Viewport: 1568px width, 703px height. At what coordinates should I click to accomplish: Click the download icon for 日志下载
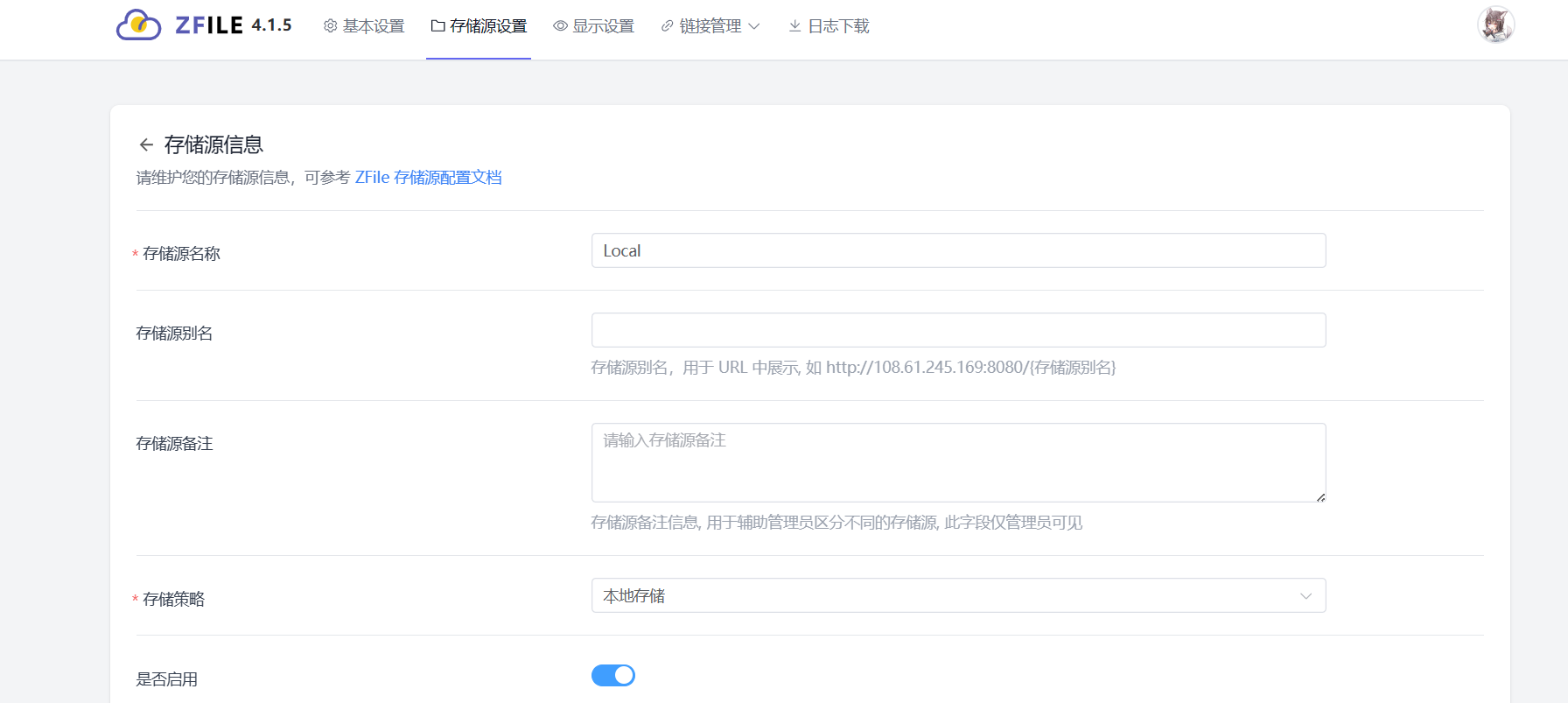[794, 26]
